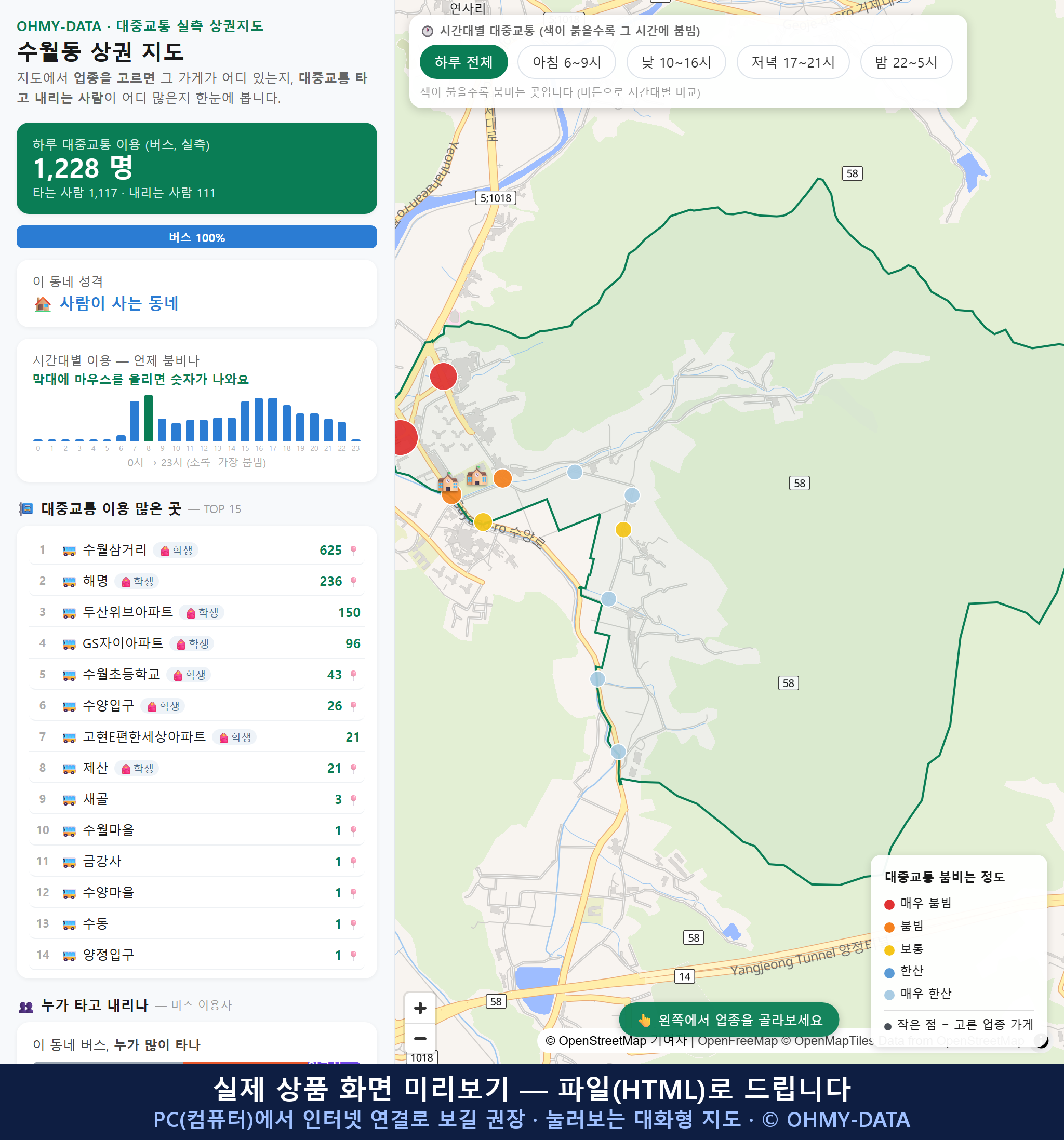The image size is (1064, 1140).
Task: Open the GS자이아파트 row in the list
Action: coord(197,643)
